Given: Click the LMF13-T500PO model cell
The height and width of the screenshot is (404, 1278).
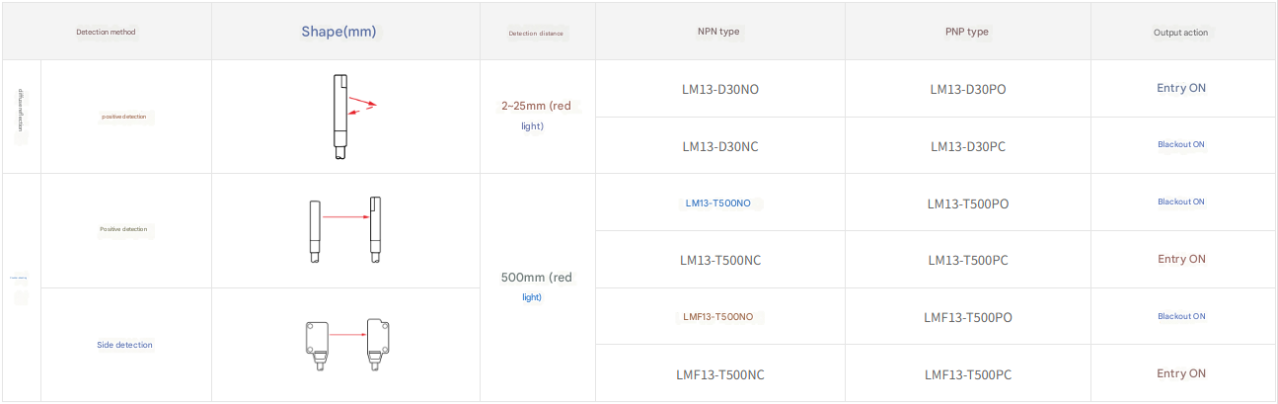Looking at the screenshot, I should [x=968, y=317].
